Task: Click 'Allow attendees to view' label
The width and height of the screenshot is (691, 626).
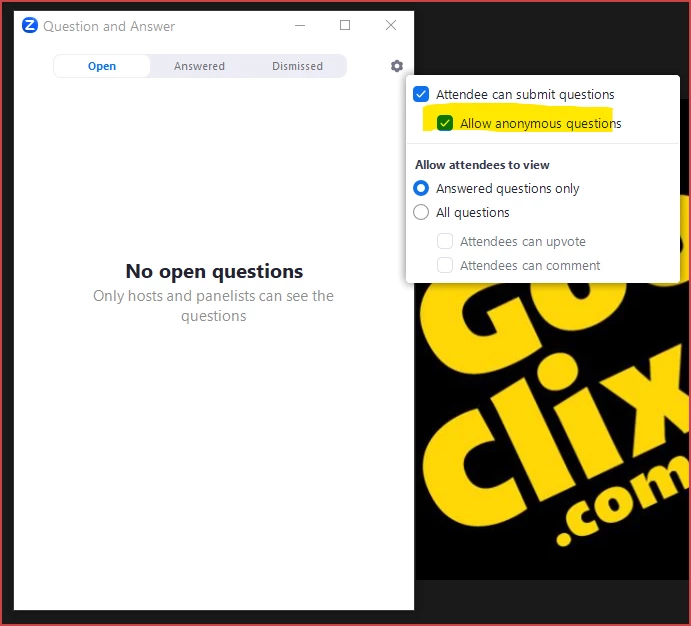Action: pyautogui.click(x=482, y=165)
